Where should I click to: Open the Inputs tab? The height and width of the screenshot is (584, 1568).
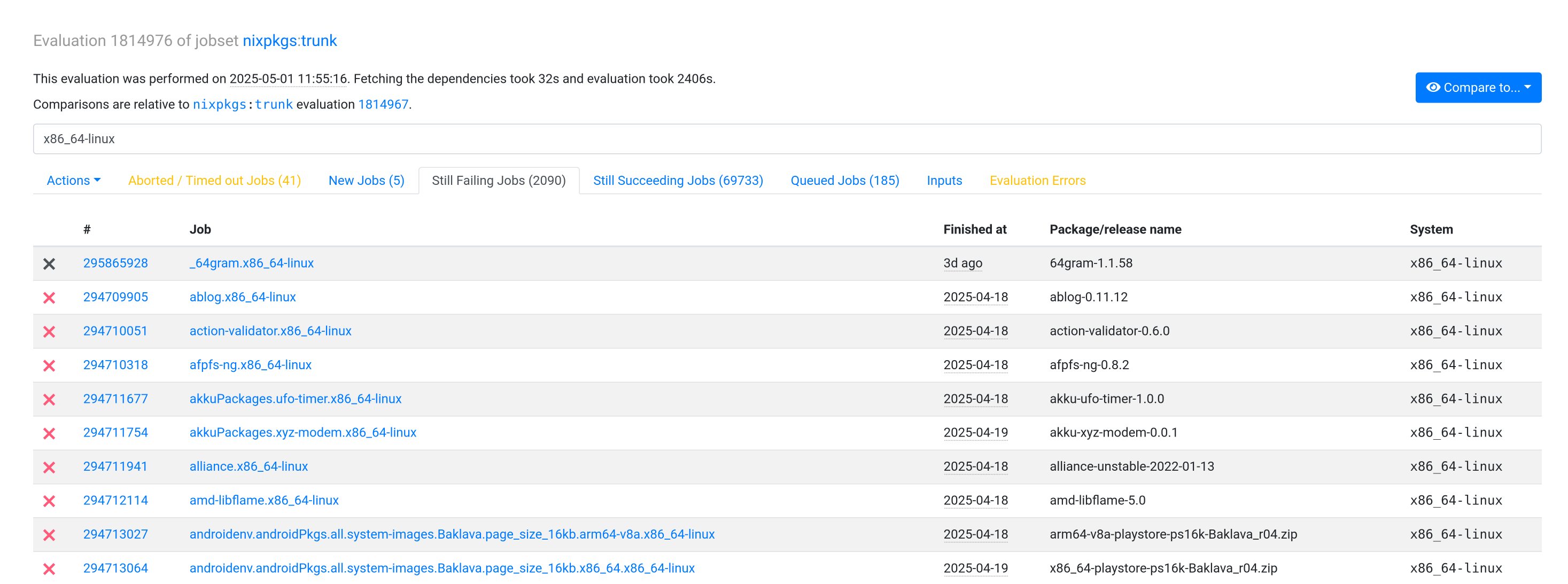(x=944, y=181)
